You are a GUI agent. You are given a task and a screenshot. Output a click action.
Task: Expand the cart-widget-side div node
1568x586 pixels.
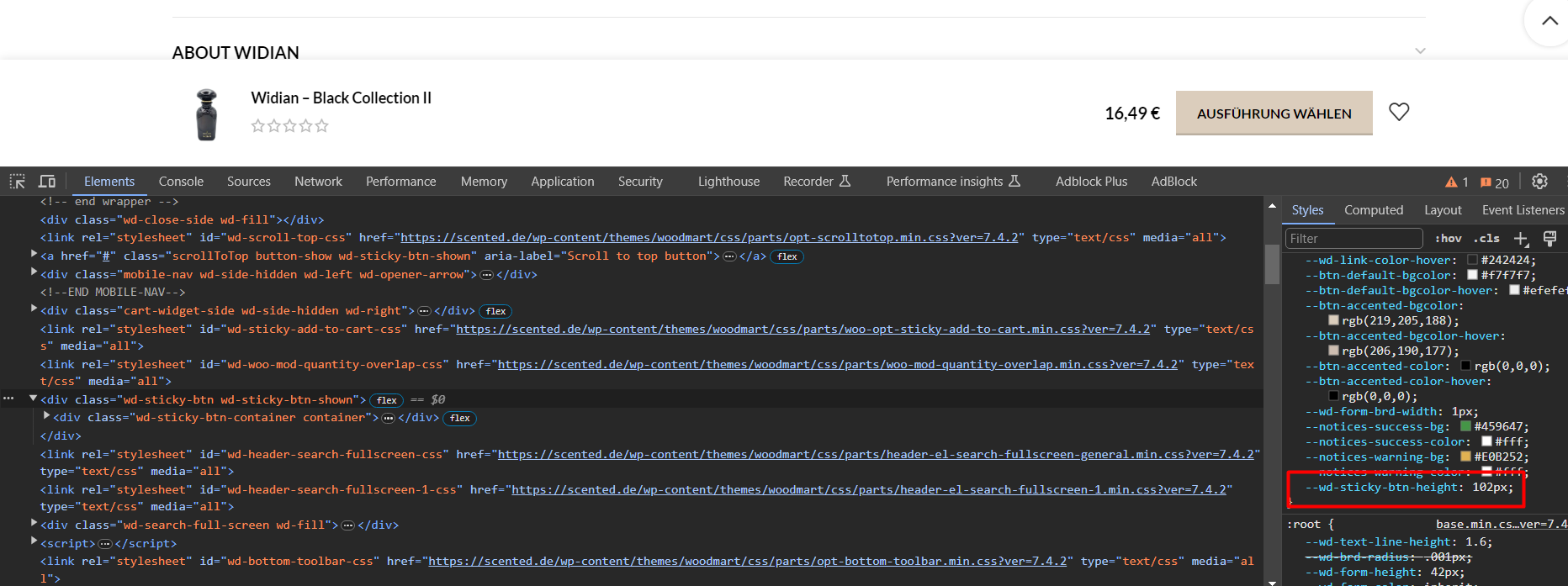tap(34, 309)
